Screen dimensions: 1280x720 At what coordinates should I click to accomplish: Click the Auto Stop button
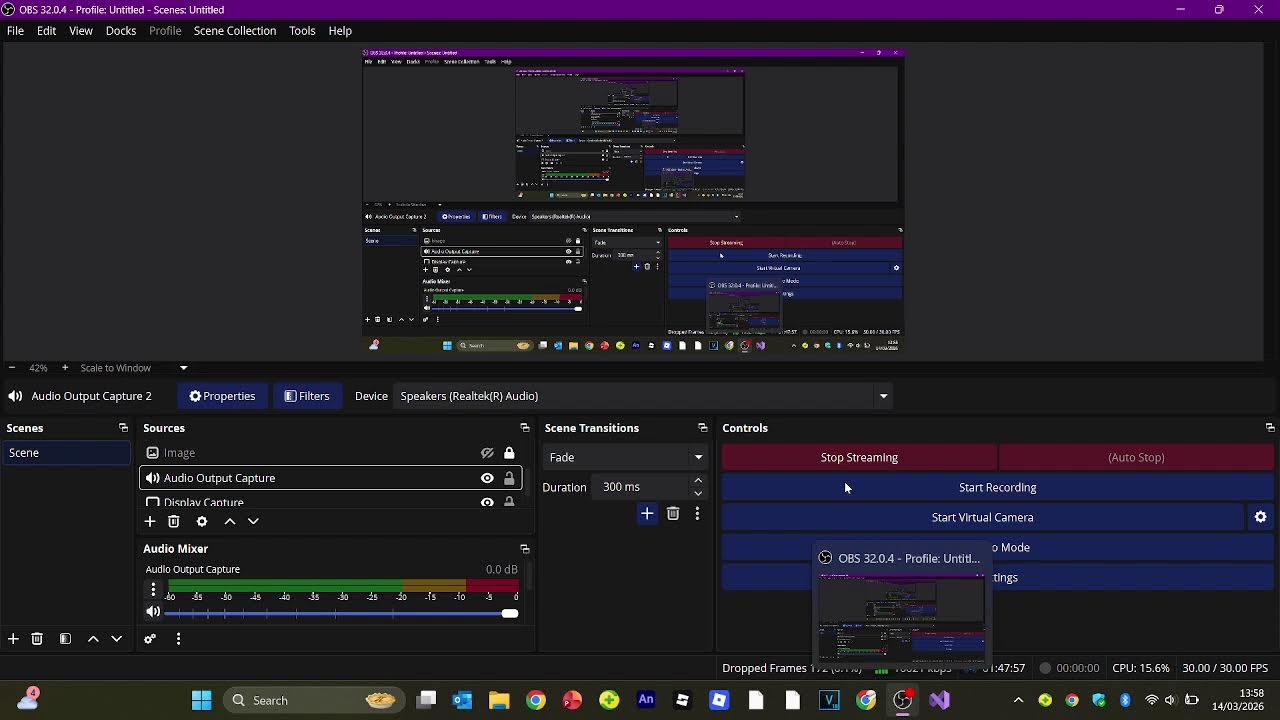[x=1136, y=457]
